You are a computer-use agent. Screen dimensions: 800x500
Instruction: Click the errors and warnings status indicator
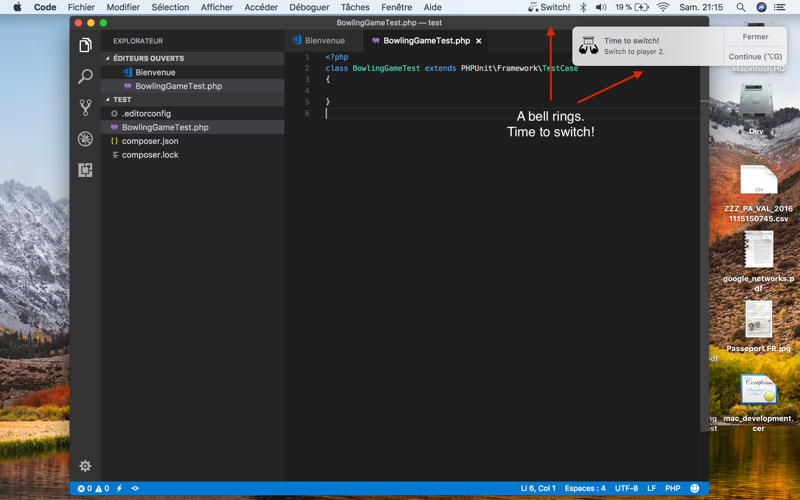point(93,488)
